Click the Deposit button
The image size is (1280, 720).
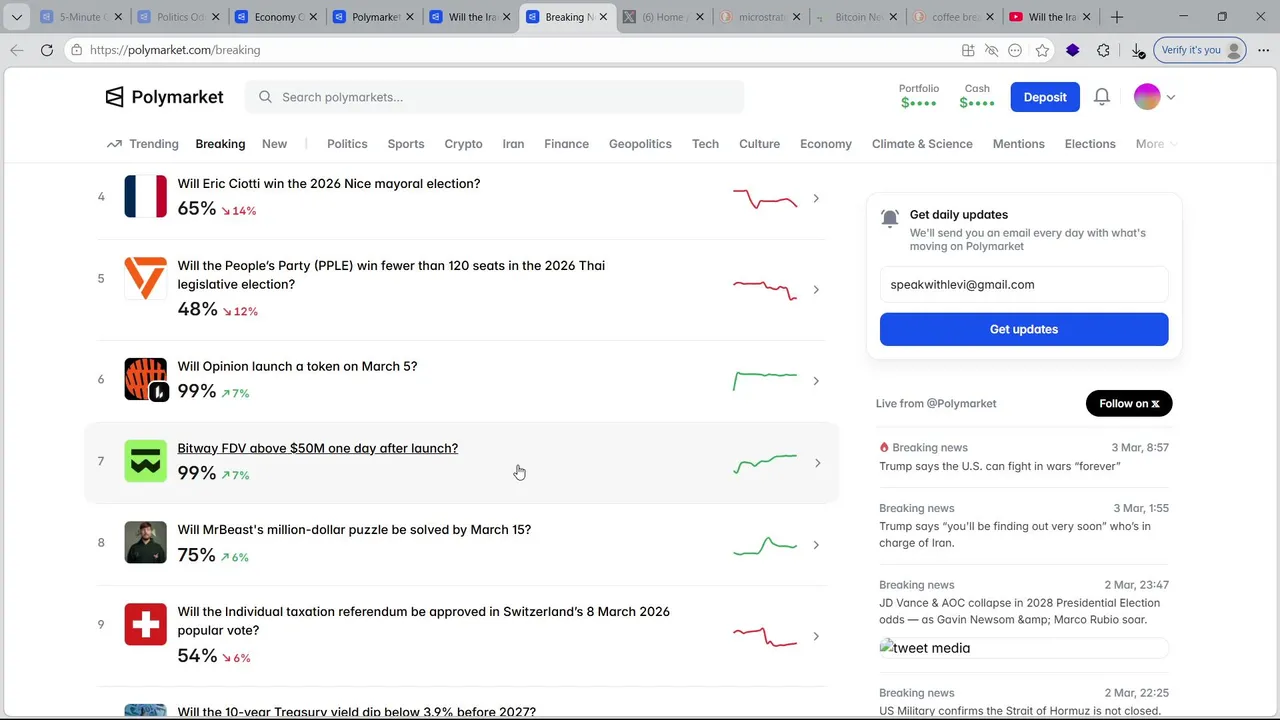tap(1045, 97)
